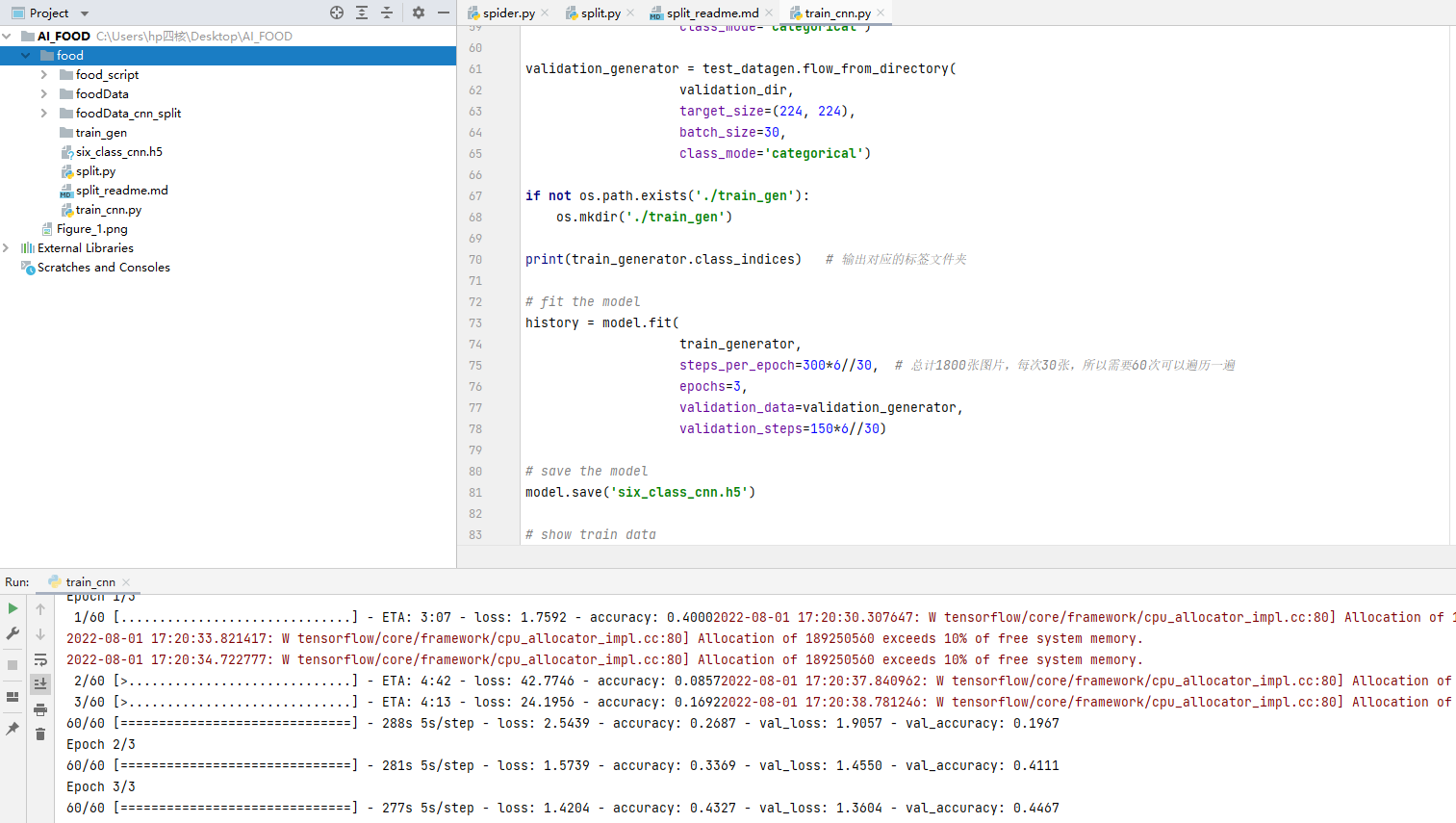Select split_readme.md in project tree
The width and height of the screenshot is (1456, 823).
[121, 190]
